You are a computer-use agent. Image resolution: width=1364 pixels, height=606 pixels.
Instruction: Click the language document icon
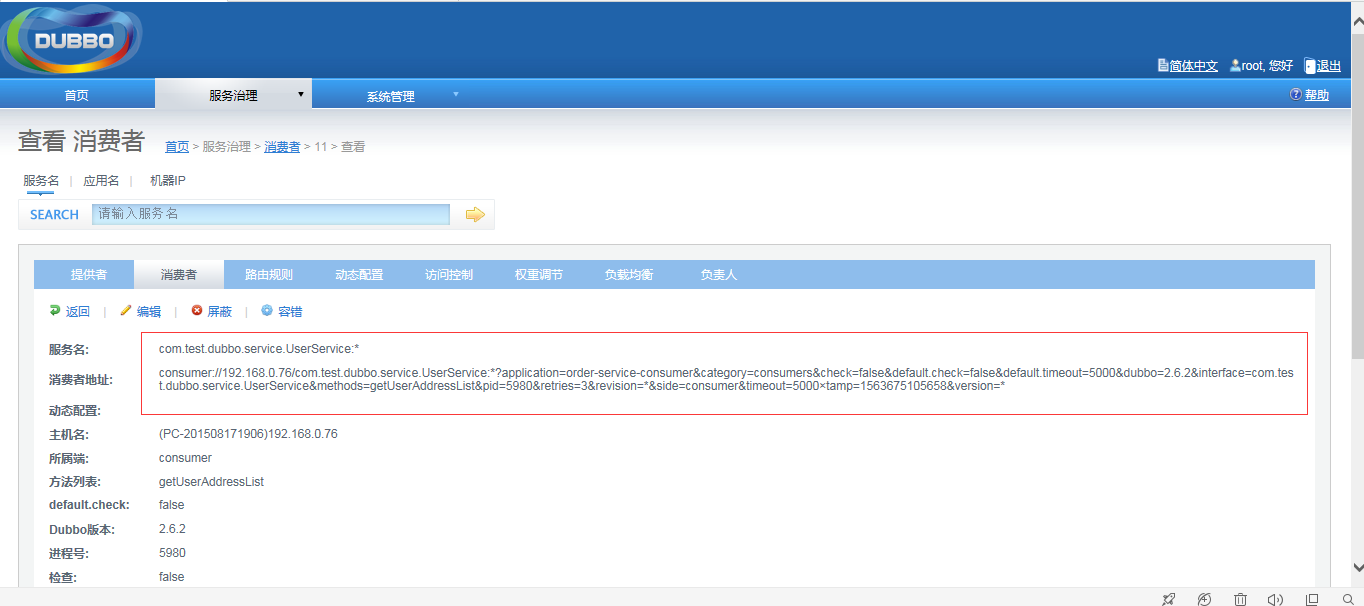click(1163, 65)
